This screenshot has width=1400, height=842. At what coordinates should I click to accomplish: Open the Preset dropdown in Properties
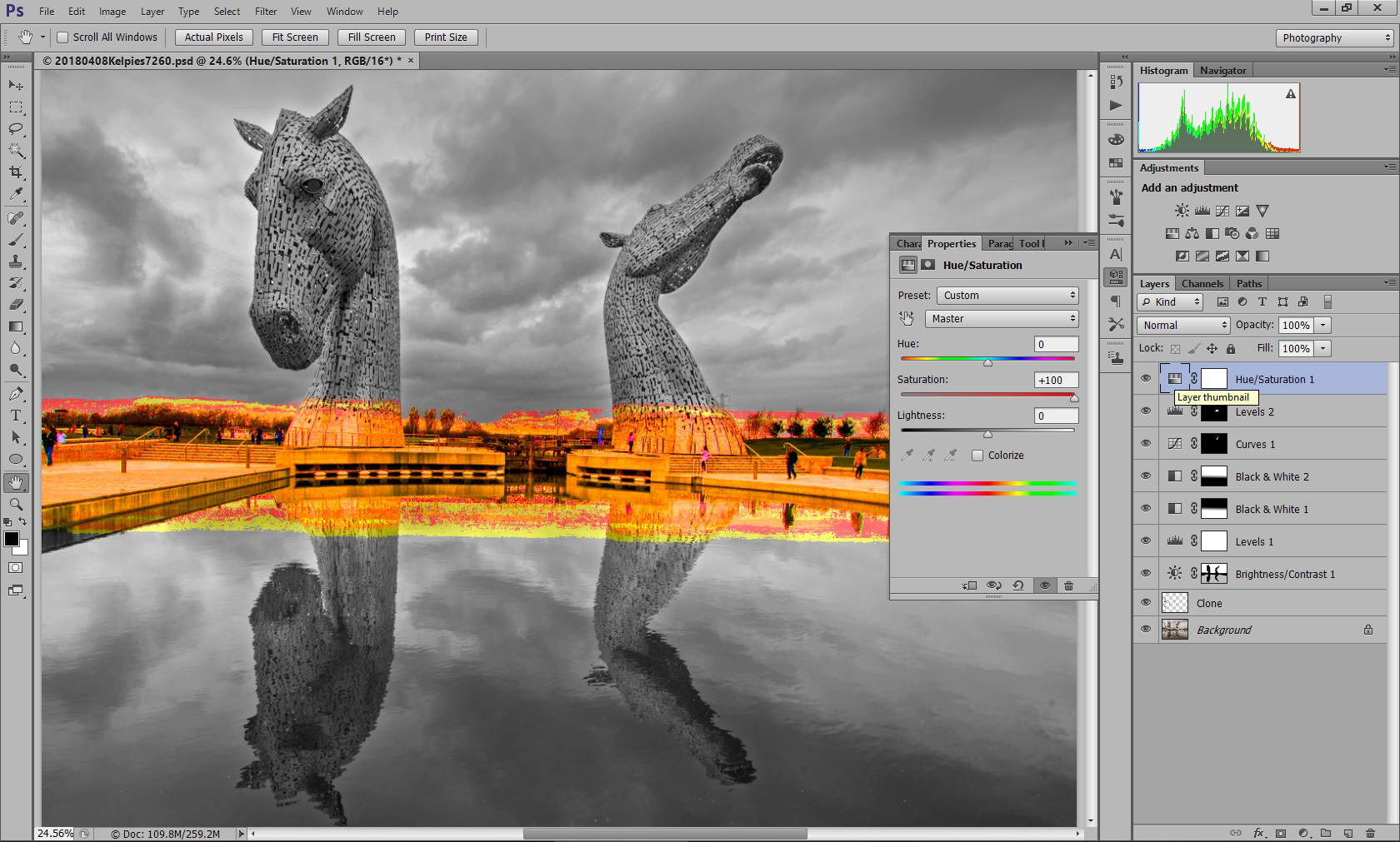1007,296
